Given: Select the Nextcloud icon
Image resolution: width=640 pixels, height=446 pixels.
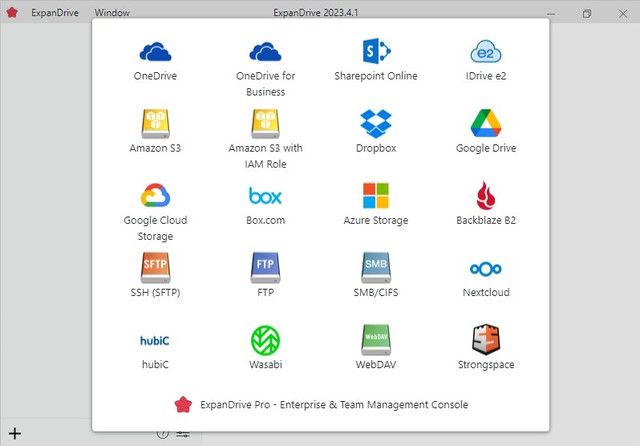Looking at the screenshot, I should [485, 268].
